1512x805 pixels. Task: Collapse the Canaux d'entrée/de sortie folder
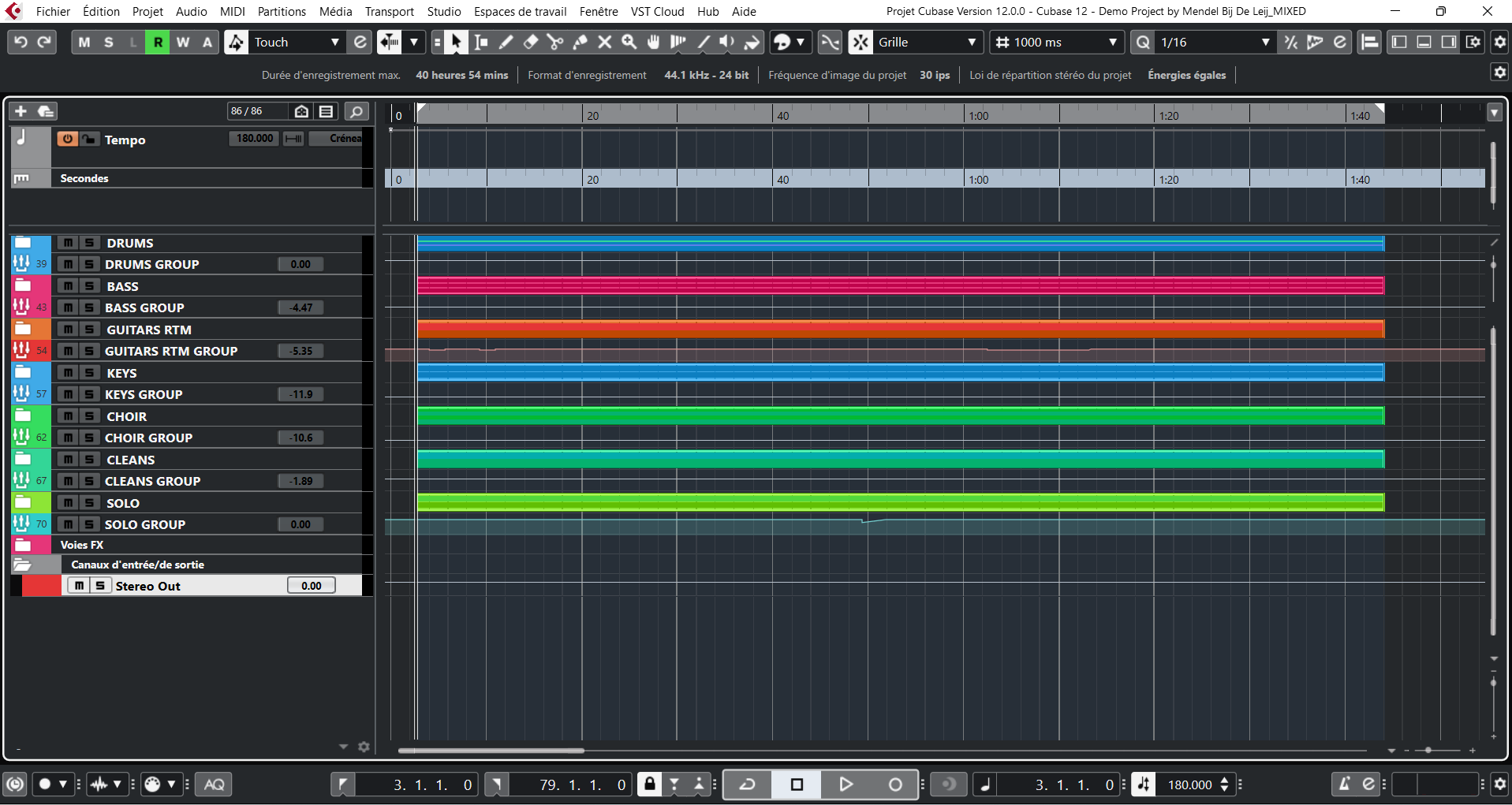tap(22, 565)
